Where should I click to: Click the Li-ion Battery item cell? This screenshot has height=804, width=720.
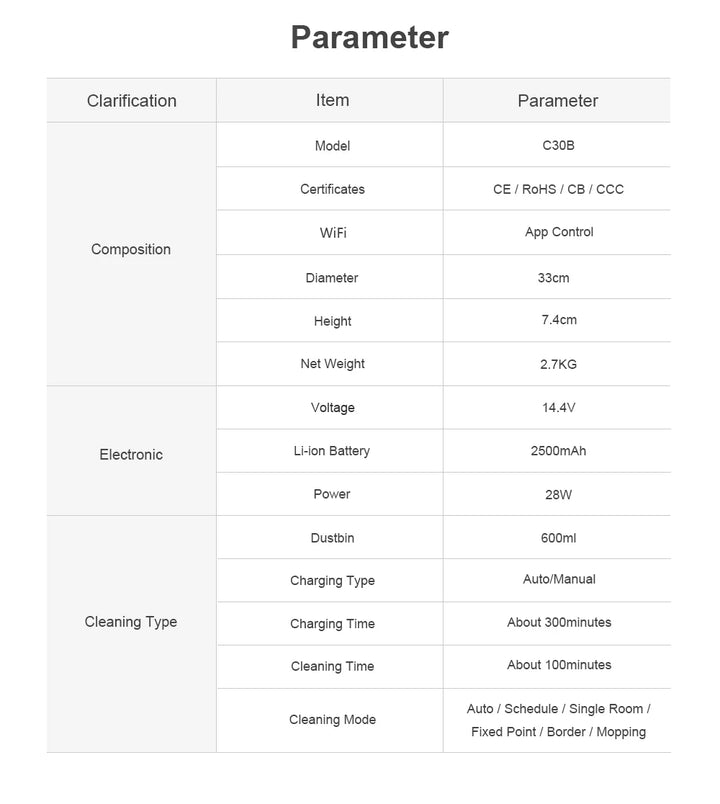[x=332, y=451]
